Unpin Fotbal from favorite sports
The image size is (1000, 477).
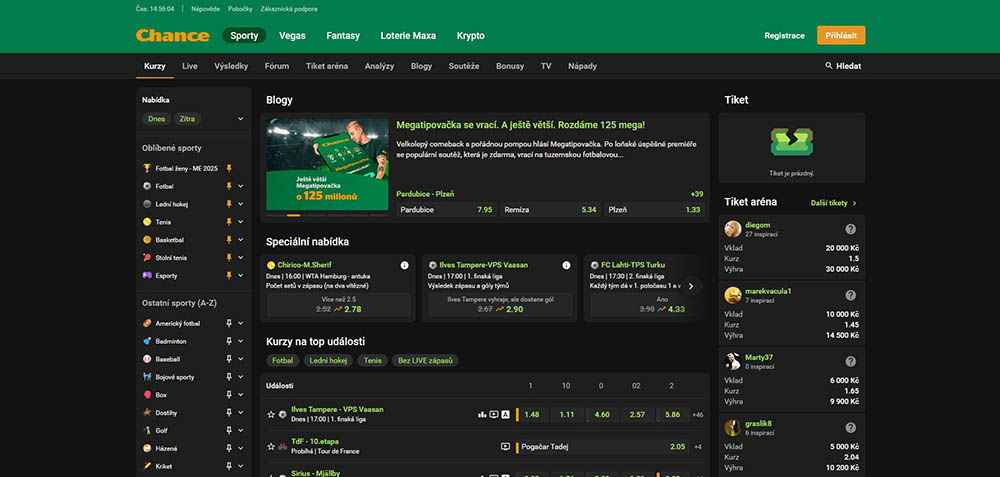(x=228, y=186)
